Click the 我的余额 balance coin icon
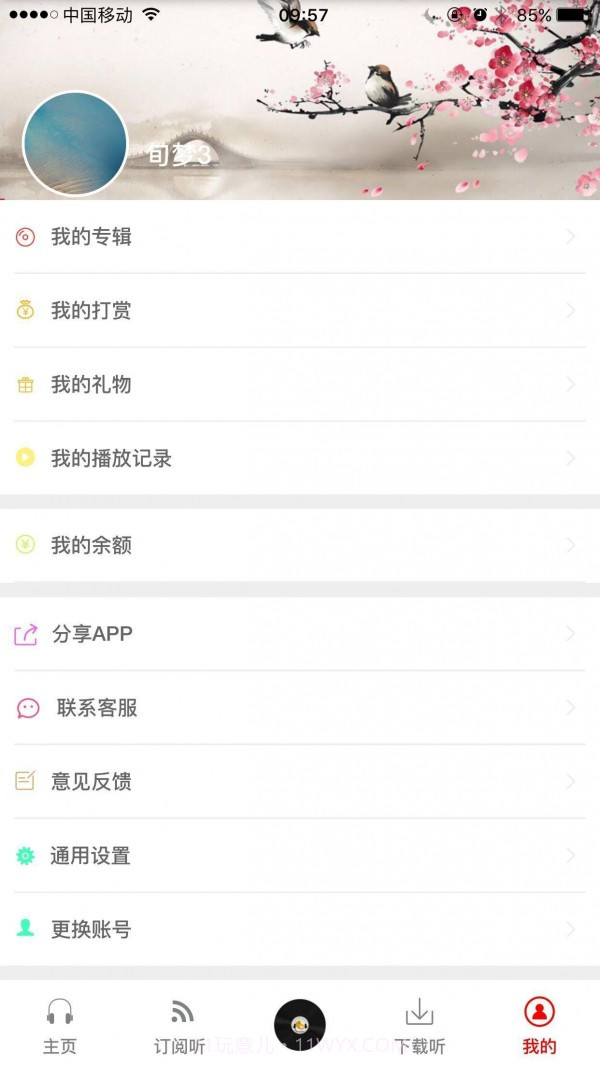This screenshot has height=1067, width=600. coord(24,545)
